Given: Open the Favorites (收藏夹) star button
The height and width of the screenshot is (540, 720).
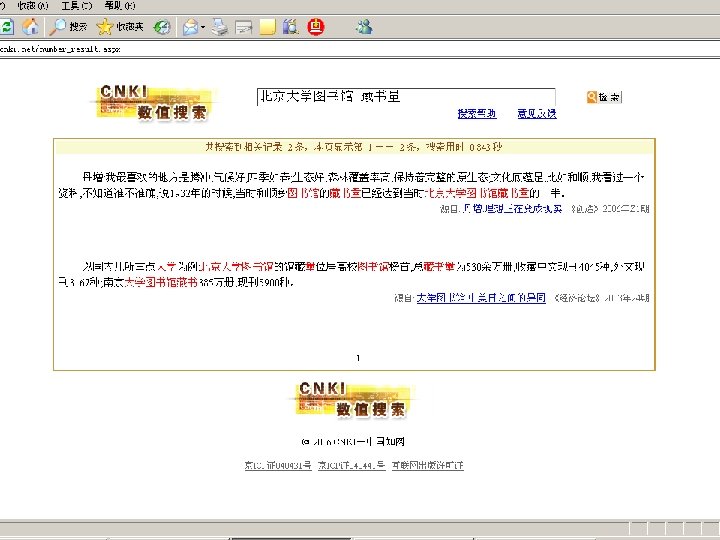Looking at the screenshot, I should tap(120, 27).
